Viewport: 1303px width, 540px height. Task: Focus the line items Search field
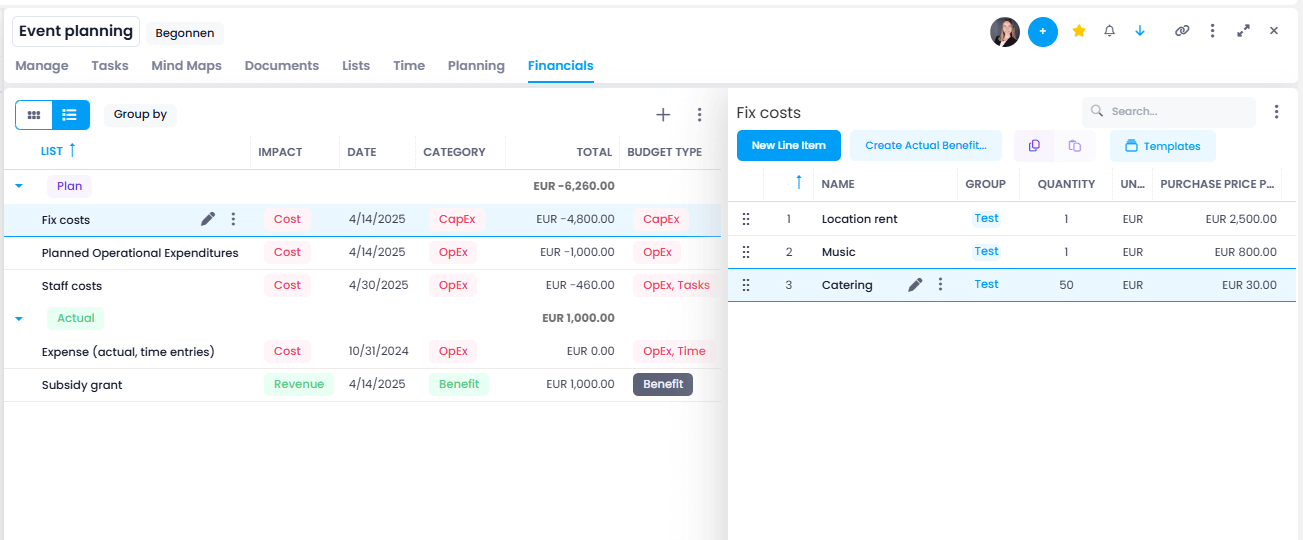coord(1169,112)
